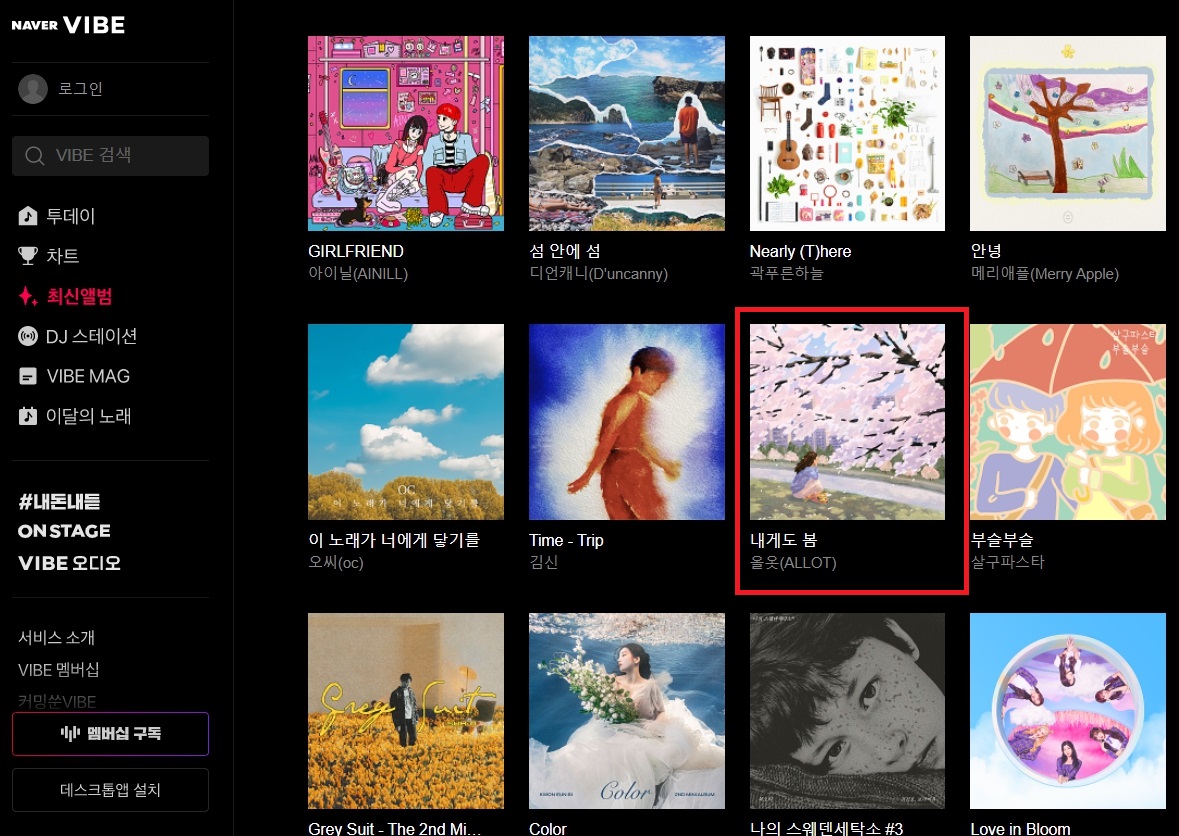
Task: Open the 내게도 봄 album cover
Action: [x=847, y=422]
